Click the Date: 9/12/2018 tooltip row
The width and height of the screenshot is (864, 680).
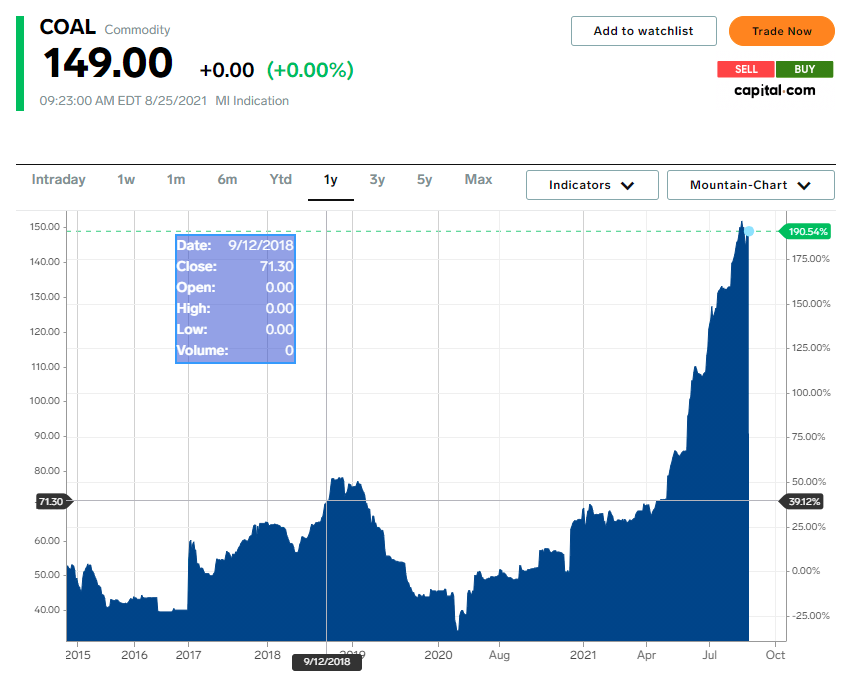point(235,246)
